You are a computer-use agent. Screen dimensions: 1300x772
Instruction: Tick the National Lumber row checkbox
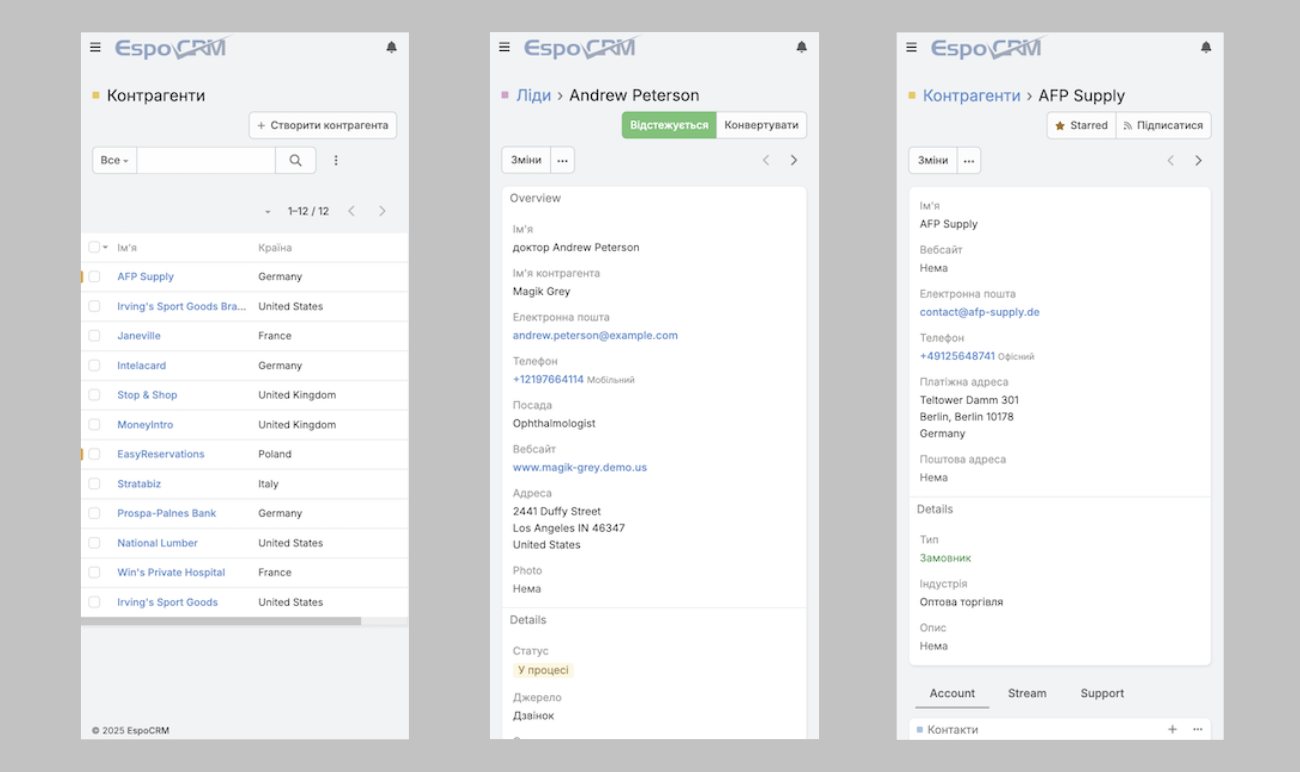[94, 543]
